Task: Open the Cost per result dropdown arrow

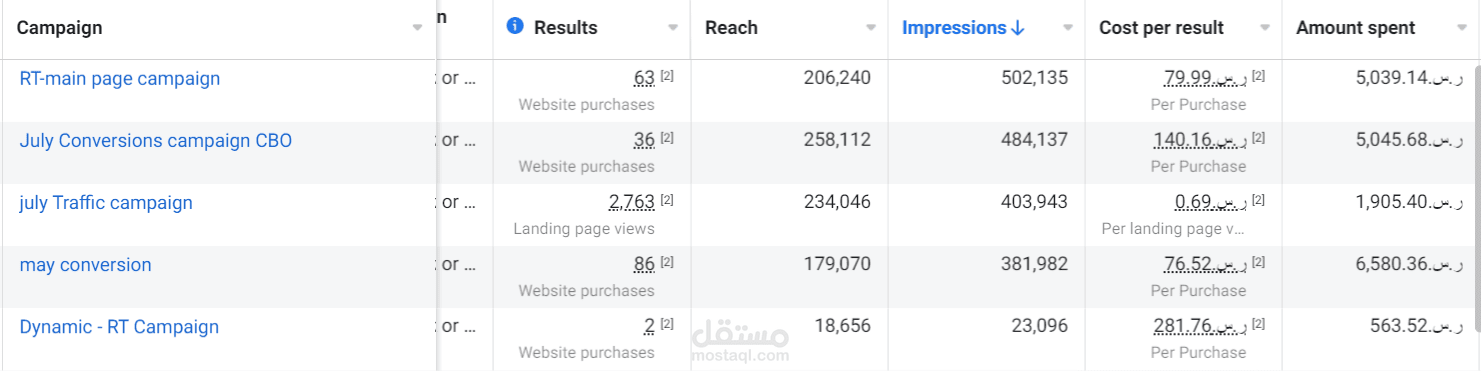Action: click(x=1265, y=28)
